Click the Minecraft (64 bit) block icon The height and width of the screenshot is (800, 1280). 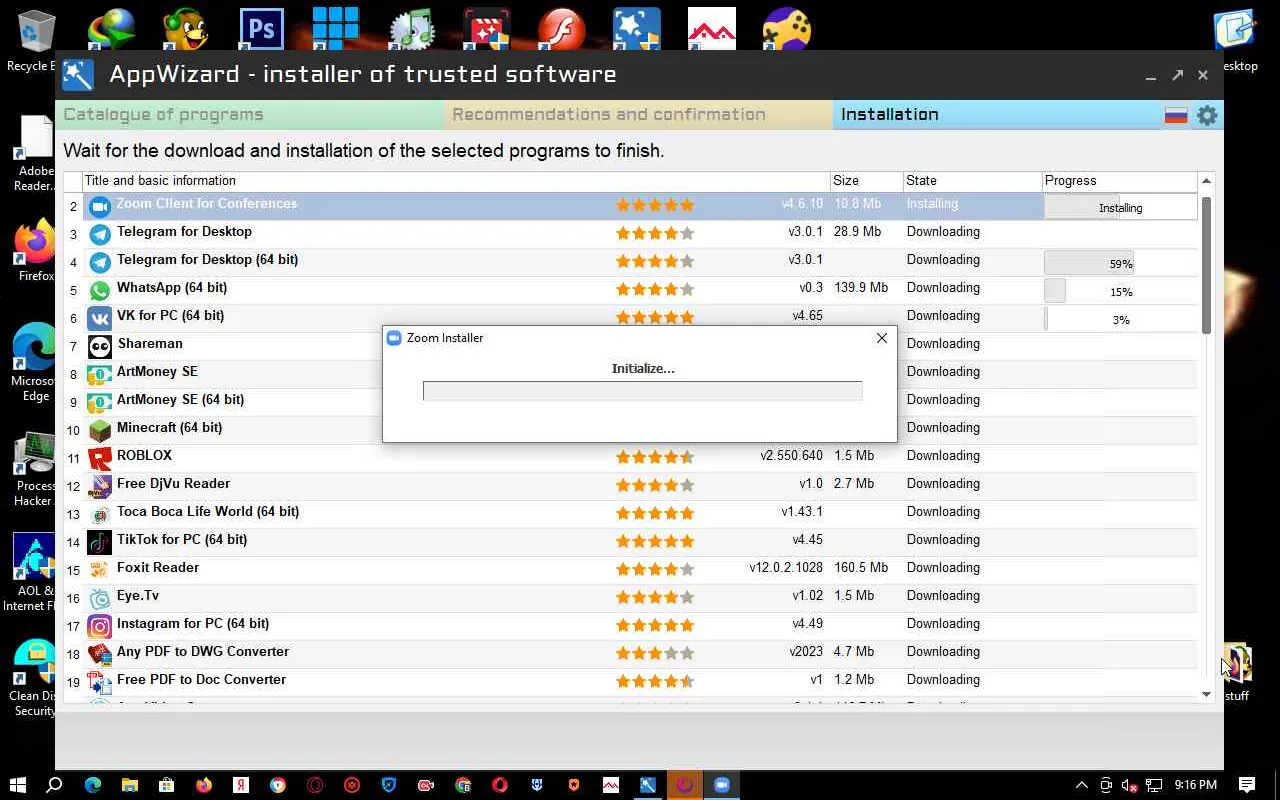click(99, 431)
